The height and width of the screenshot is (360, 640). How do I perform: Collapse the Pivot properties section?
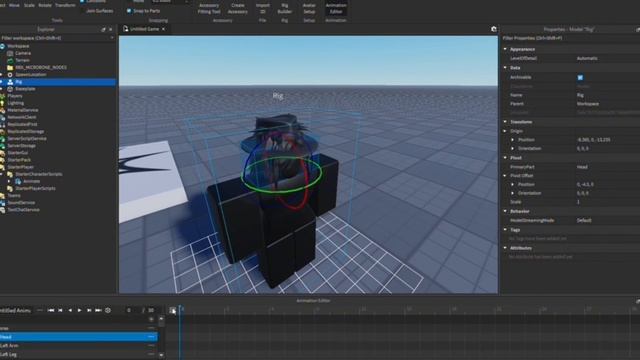point(505,158)
